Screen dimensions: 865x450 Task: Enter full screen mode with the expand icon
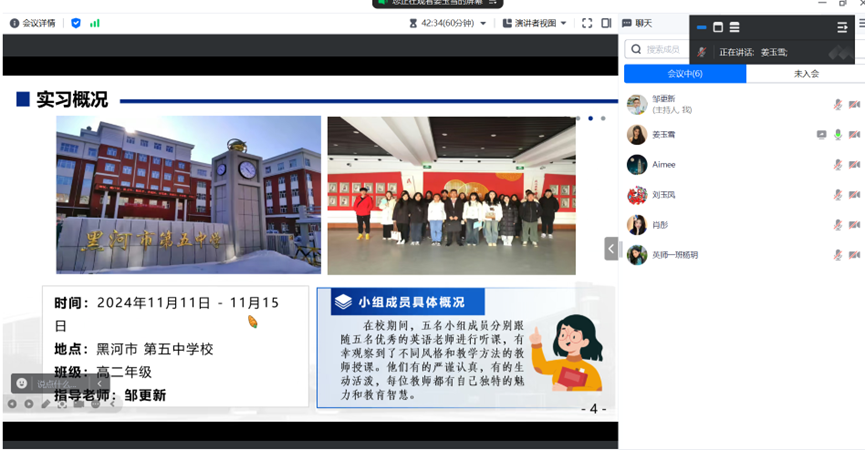coord(587,23)
